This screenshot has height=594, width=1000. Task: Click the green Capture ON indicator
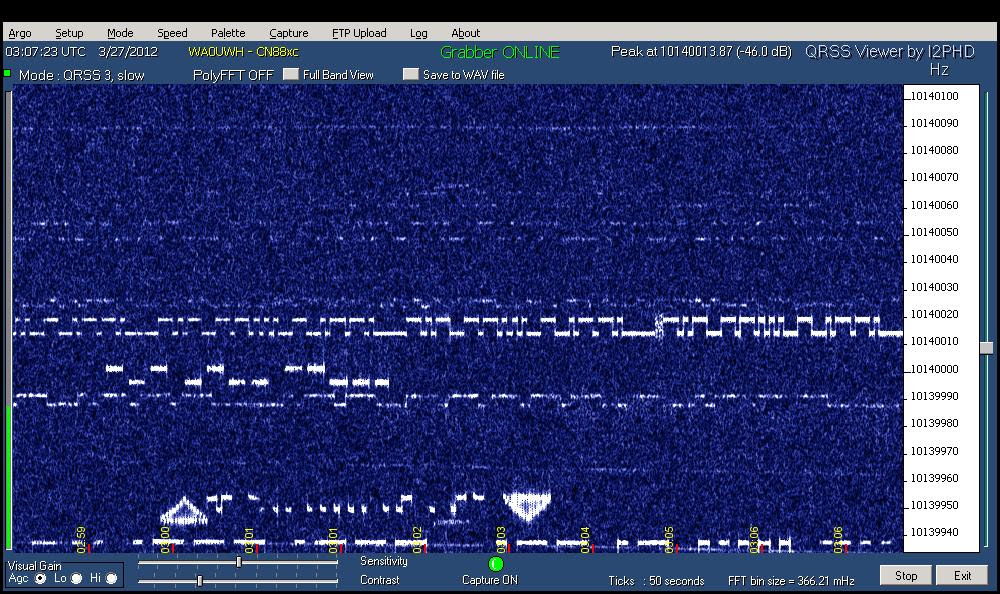click(496, 564)
